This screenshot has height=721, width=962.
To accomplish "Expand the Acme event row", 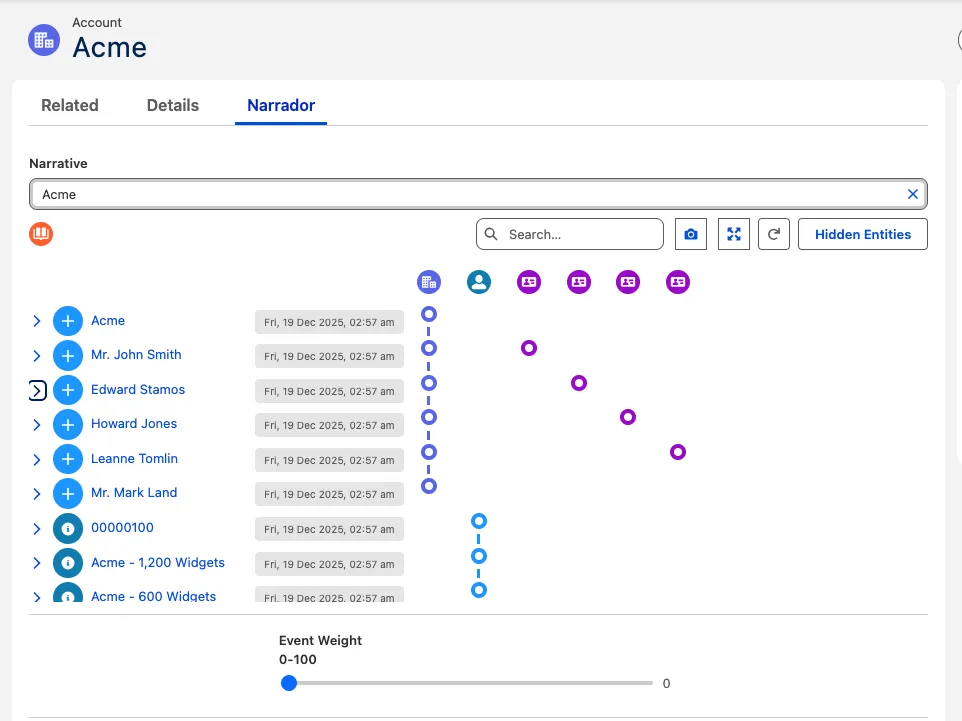I will 37,321.
